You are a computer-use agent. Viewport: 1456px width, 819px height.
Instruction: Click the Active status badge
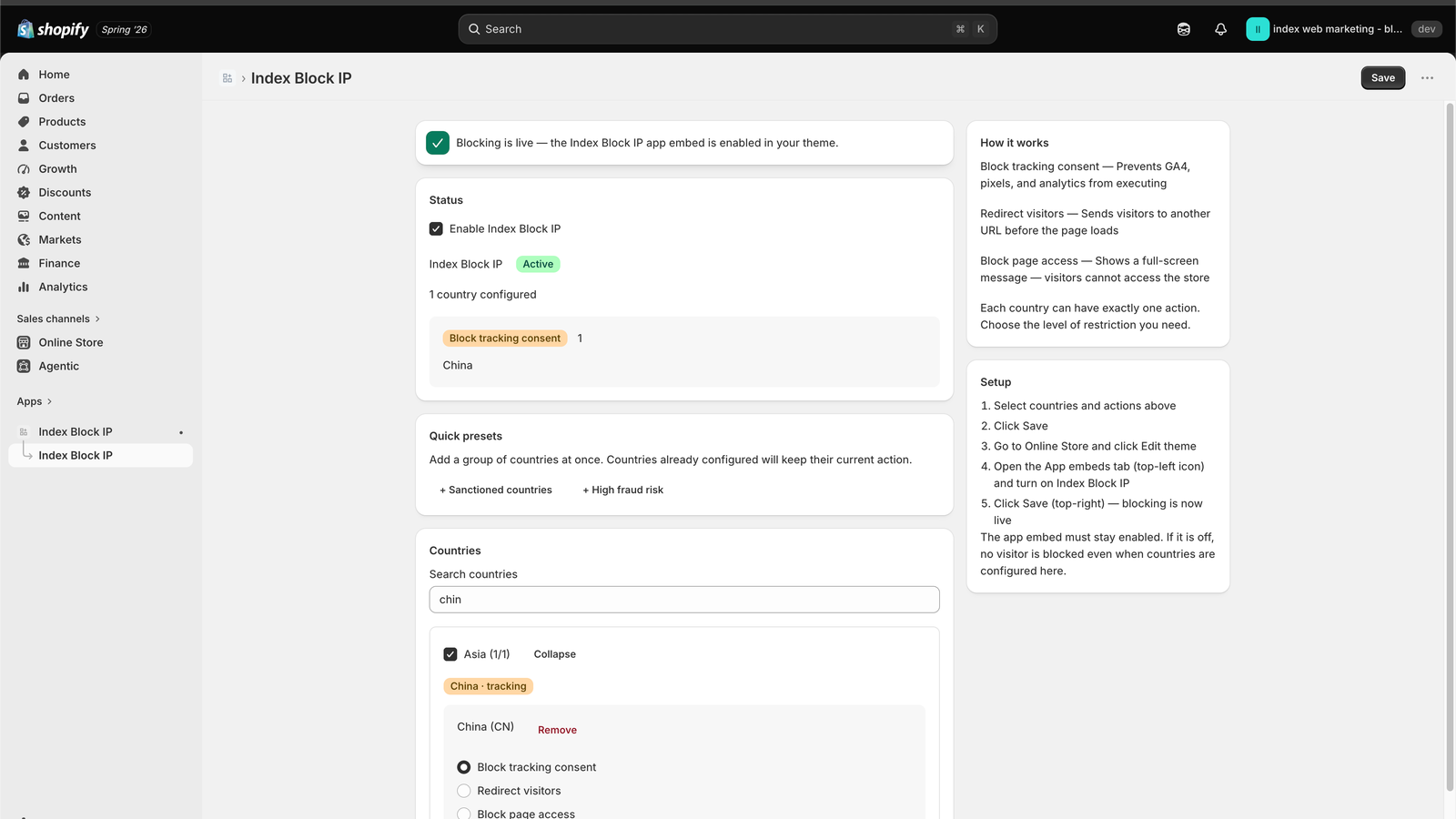click(538, 265)
